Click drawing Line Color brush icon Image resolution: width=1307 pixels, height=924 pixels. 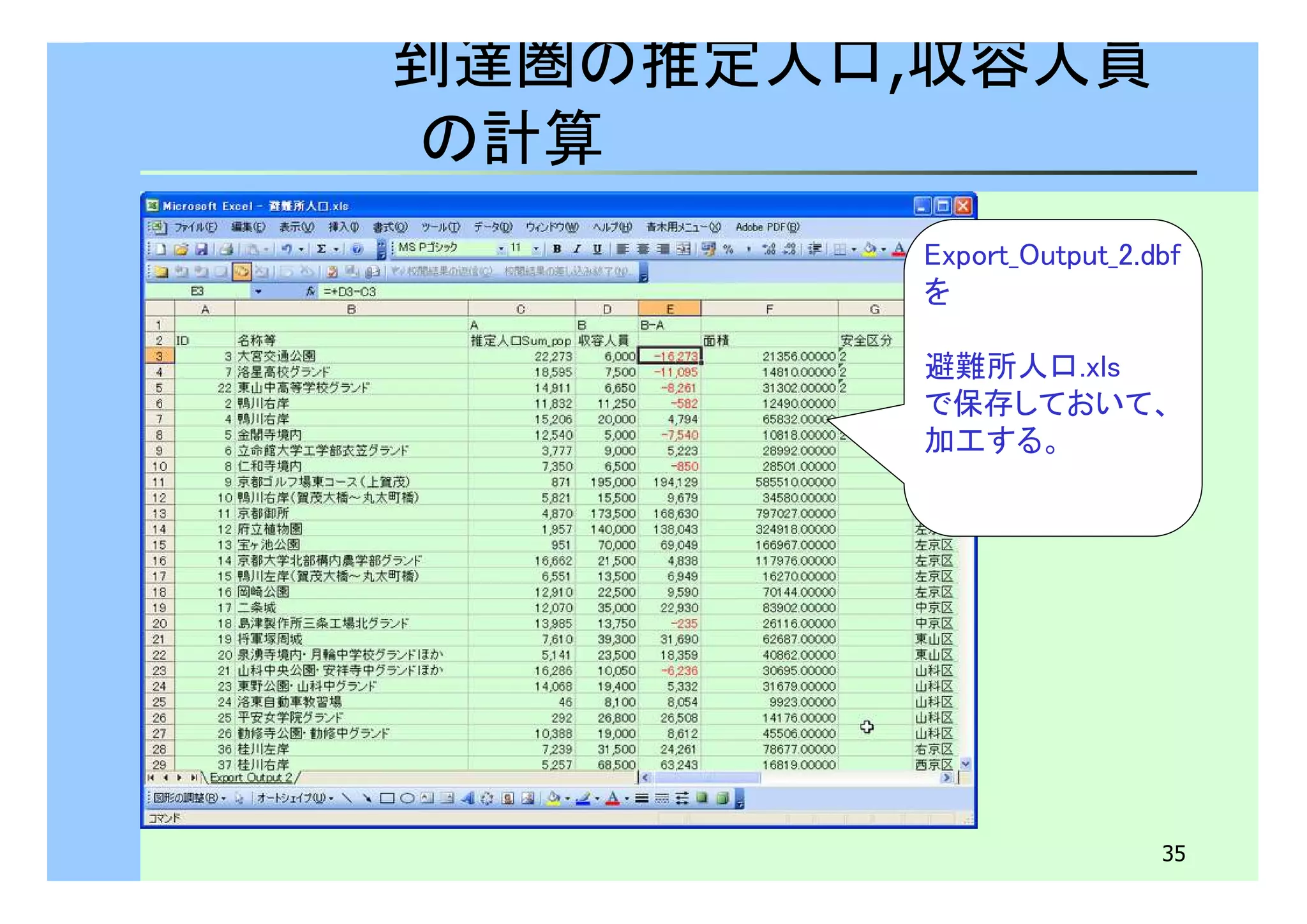tap(583, 798)
